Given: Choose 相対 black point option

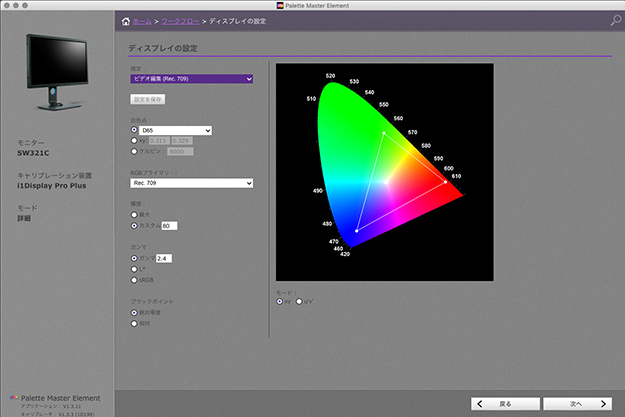Looking at the screenshot, I should click(135, 323).
